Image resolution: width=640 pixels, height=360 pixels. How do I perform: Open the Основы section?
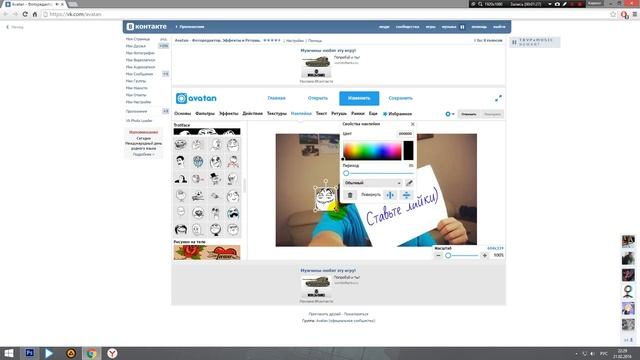[x=182, y=113]
